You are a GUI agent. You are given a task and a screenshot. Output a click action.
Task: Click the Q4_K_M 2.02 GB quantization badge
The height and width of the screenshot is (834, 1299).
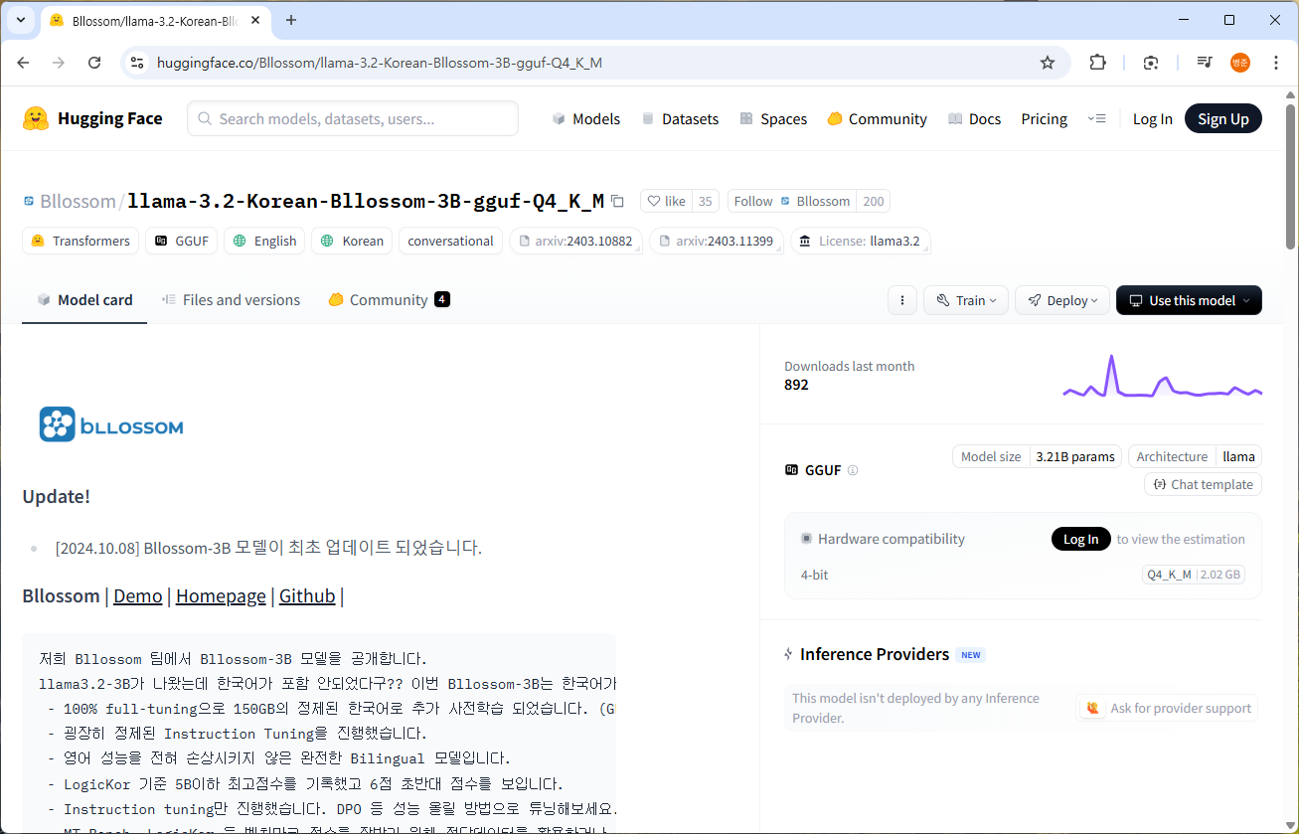[x=1193, y=575]
